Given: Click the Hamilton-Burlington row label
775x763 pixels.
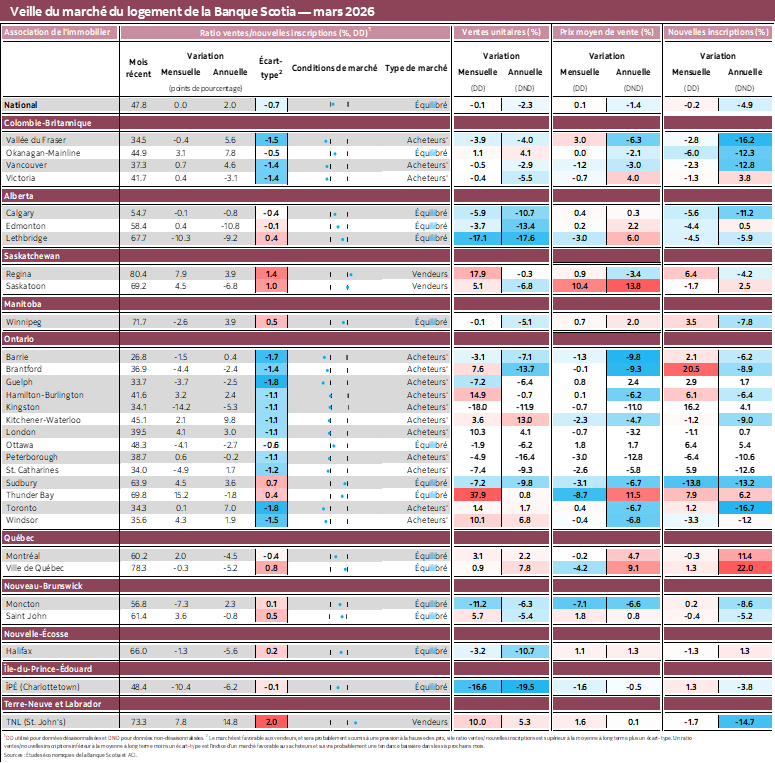Looking at the screenshot, I should tap(44, 395).
